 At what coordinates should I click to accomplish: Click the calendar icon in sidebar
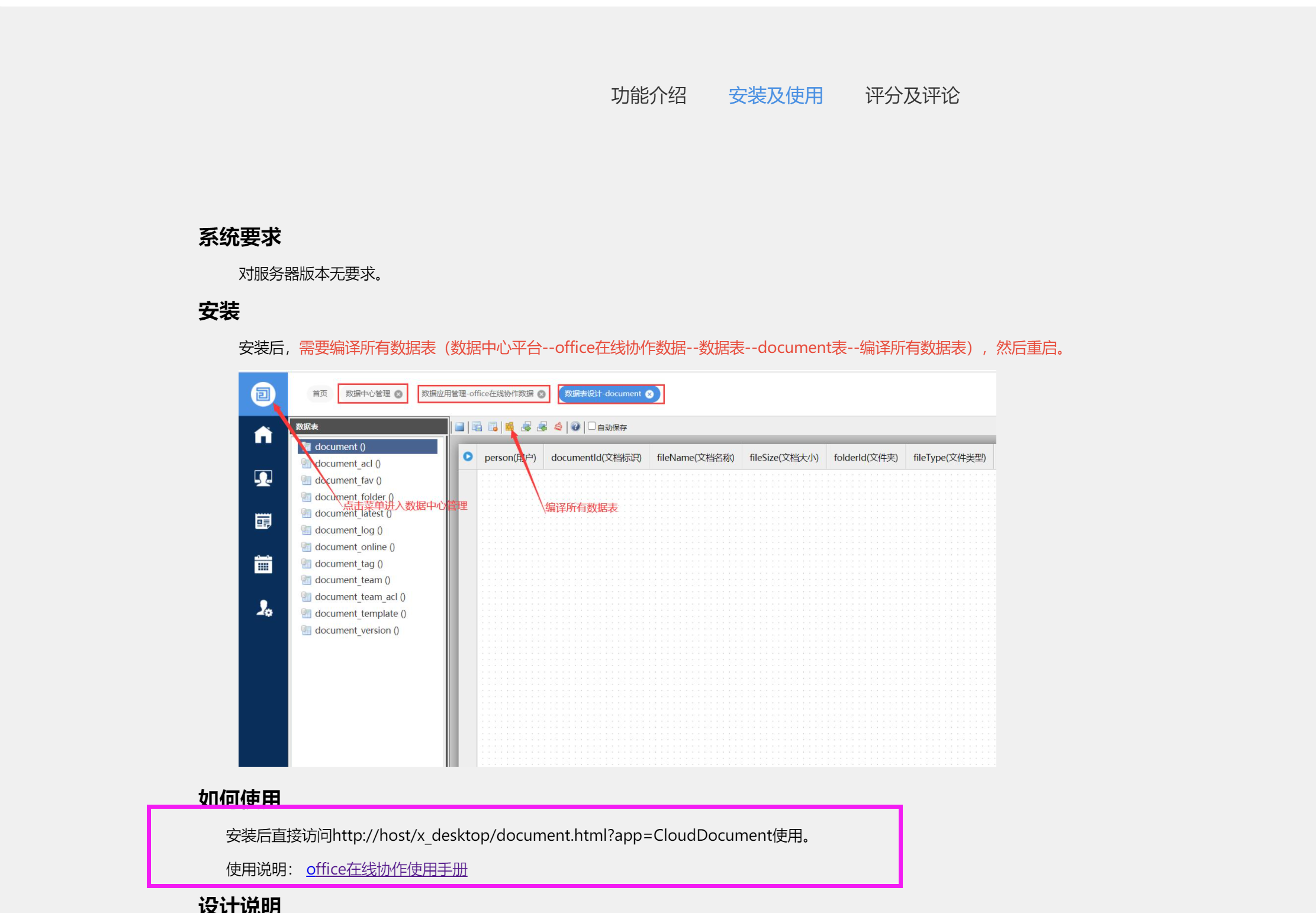pos(263,564)
